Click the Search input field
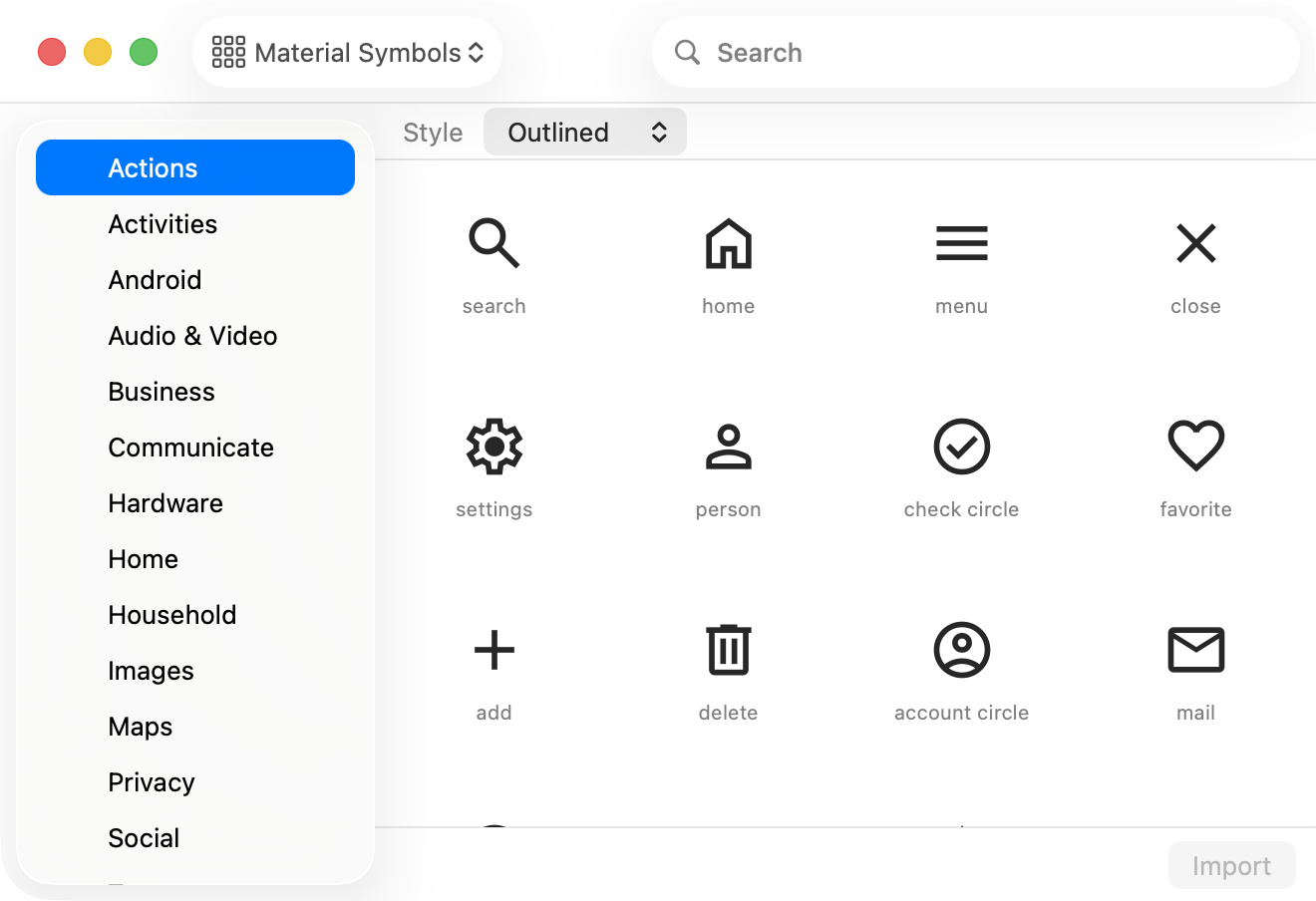 point(976,53)
